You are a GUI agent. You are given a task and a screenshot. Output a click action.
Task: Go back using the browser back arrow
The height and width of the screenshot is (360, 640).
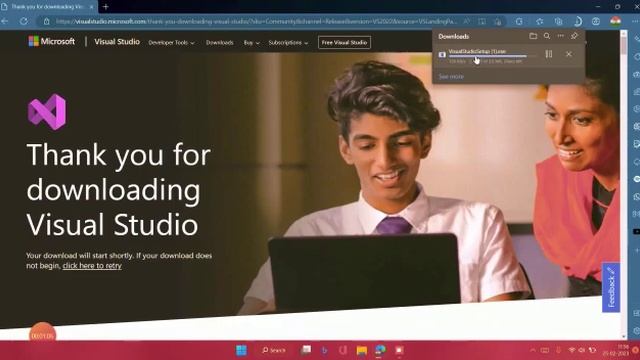(5, 21)
